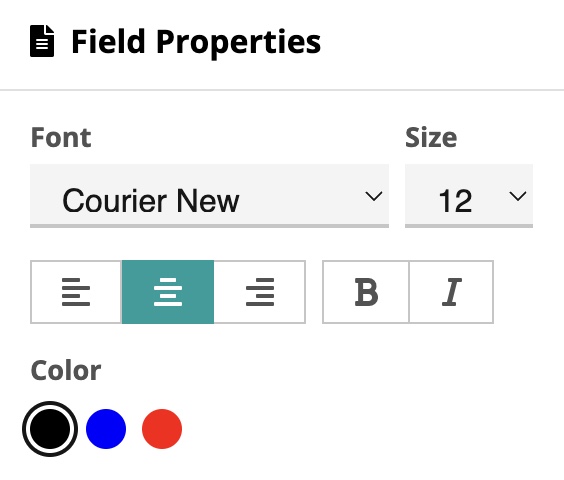
Task: Click the Field Properties heading
Action: tap(196, 42)
